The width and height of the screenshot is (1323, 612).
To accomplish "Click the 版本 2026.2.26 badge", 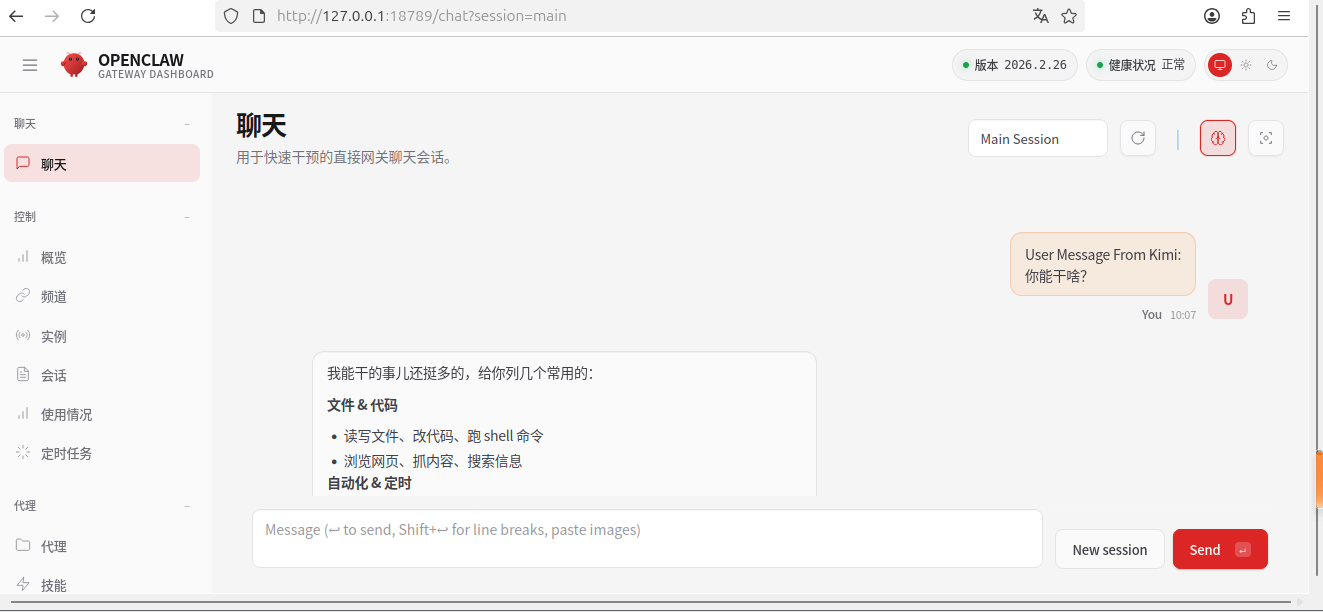I will 1015,65.
